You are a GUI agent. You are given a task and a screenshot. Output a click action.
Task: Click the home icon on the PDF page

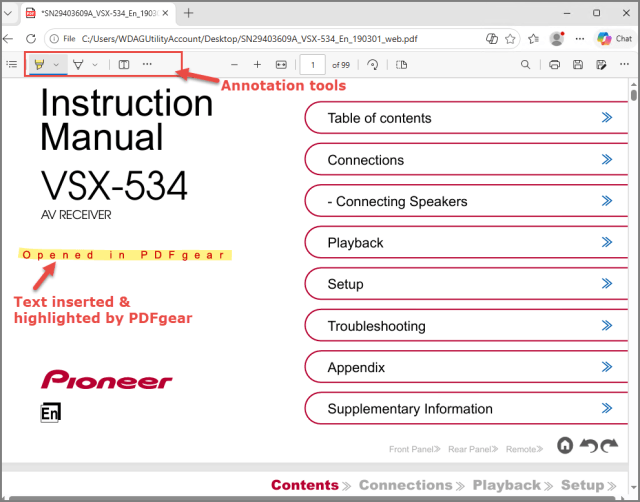tap(565, 445)
